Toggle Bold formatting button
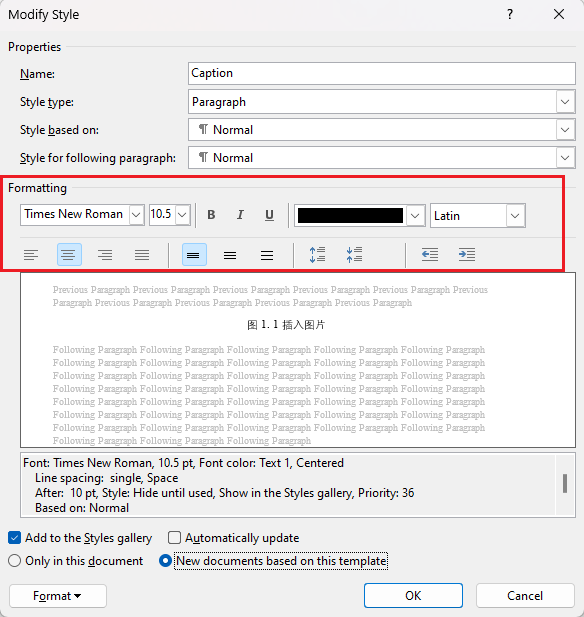 [211, 215]
